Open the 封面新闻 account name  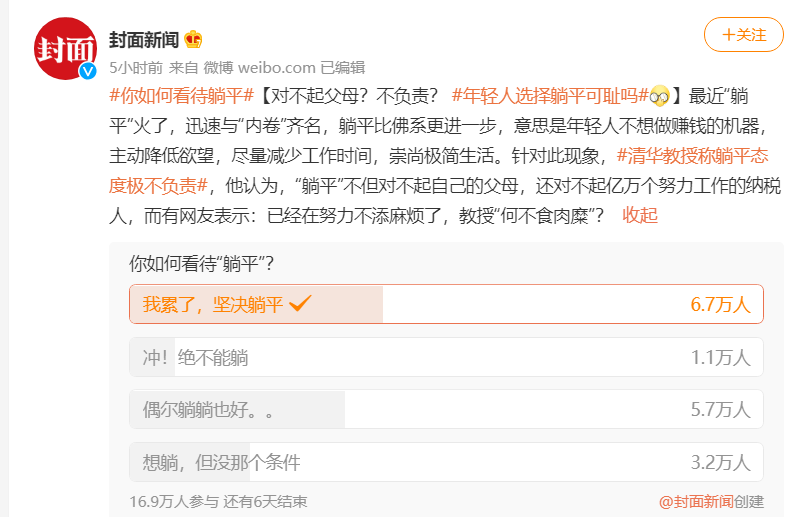pos(144,39)
